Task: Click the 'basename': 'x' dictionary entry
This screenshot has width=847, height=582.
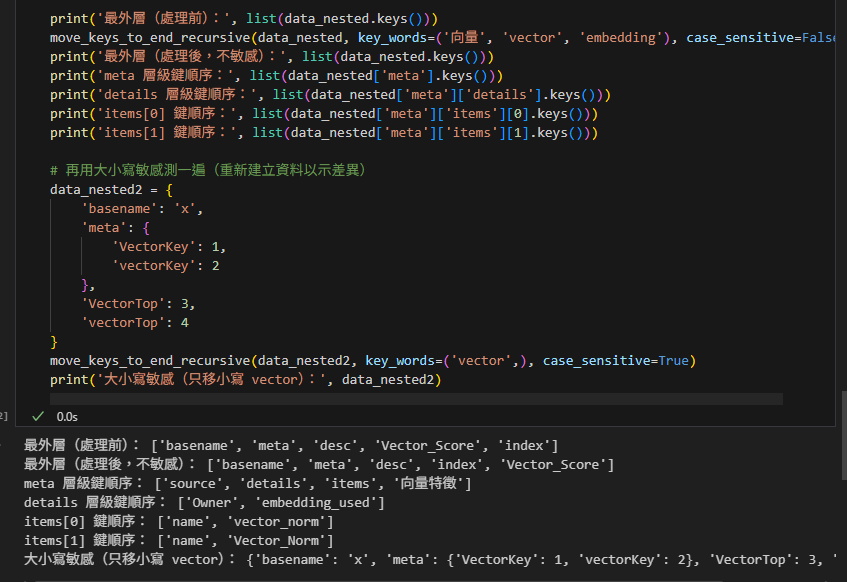Action: 142,208
